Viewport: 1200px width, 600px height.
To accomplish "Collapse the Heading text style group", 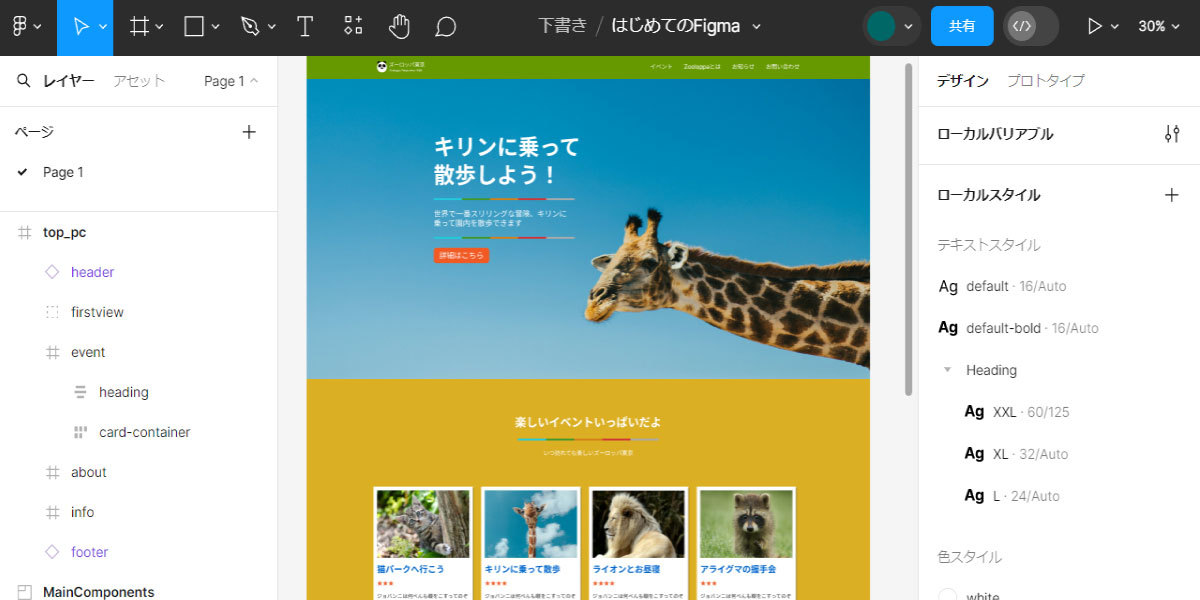I will coord(946,370).
